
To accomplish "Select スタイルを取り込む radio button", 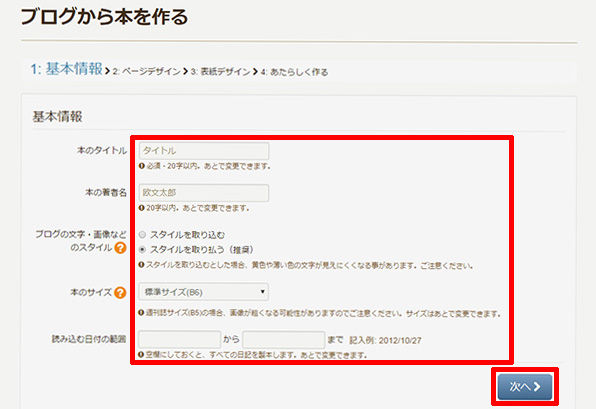I will (x=142, y=235).
